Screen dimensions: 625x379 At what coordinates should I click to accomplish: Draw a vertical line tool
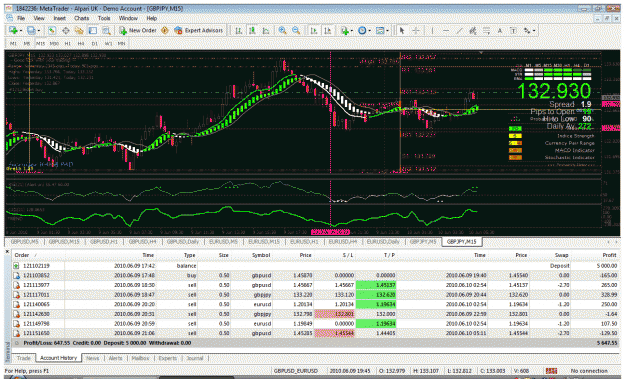432,31
